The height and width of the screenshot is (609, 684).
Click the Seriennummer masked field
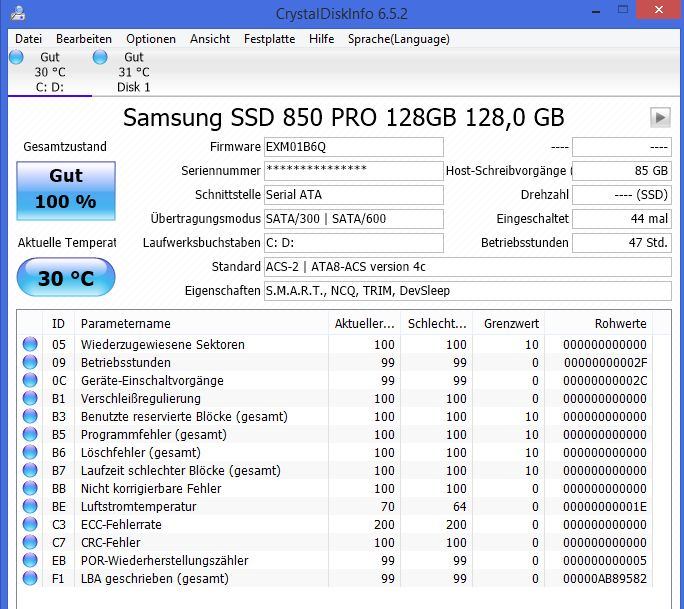(x=354, y=171)
